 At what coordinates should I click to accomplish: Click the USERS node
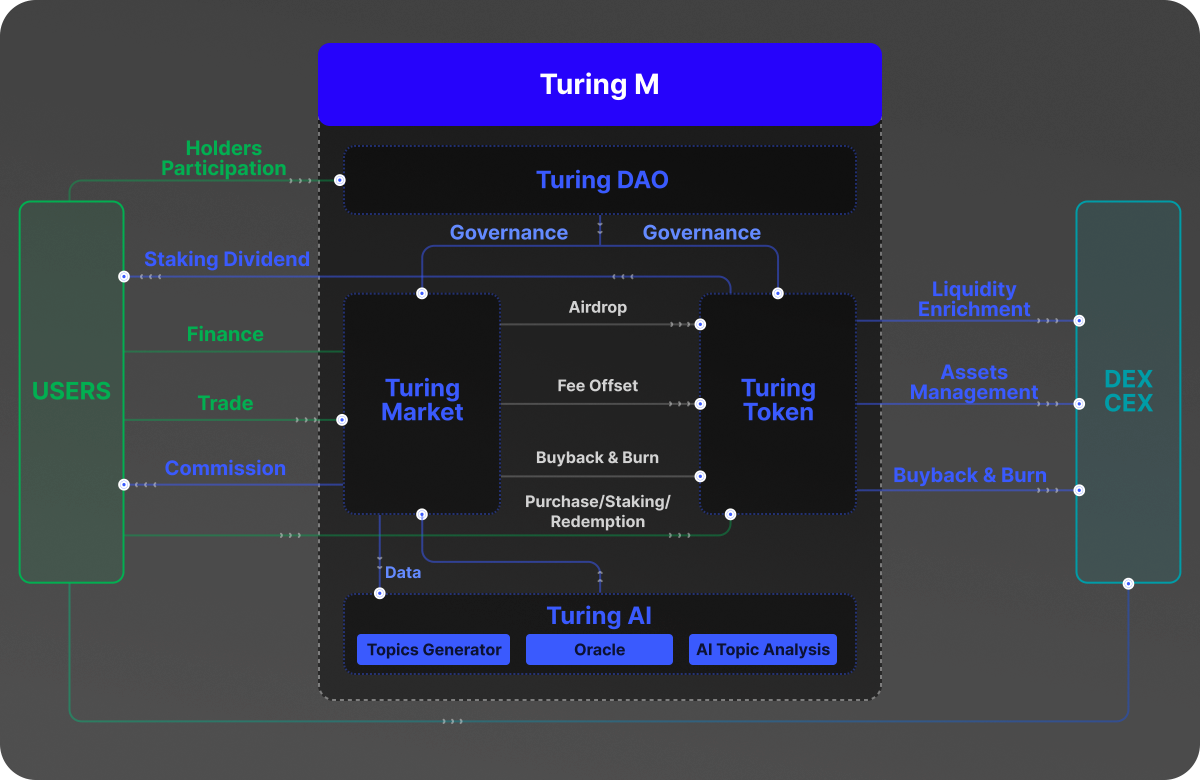pos(71,391)
